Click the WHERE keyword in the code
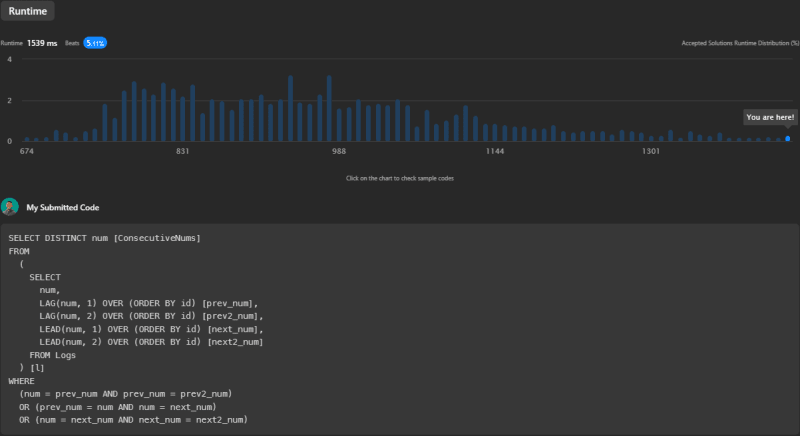The width and height of the screenshot is (800, 436). 21,381
